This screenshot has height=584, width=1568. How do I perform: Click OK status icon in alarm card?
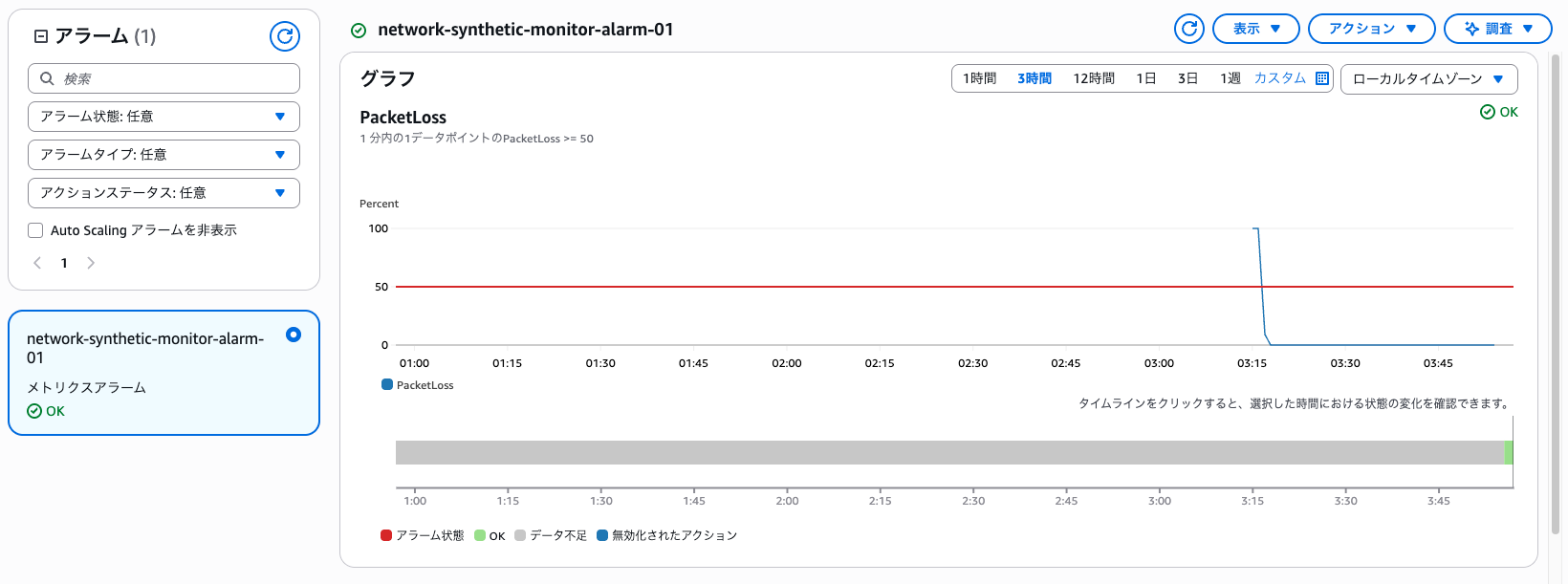click(x=34, y=411)
